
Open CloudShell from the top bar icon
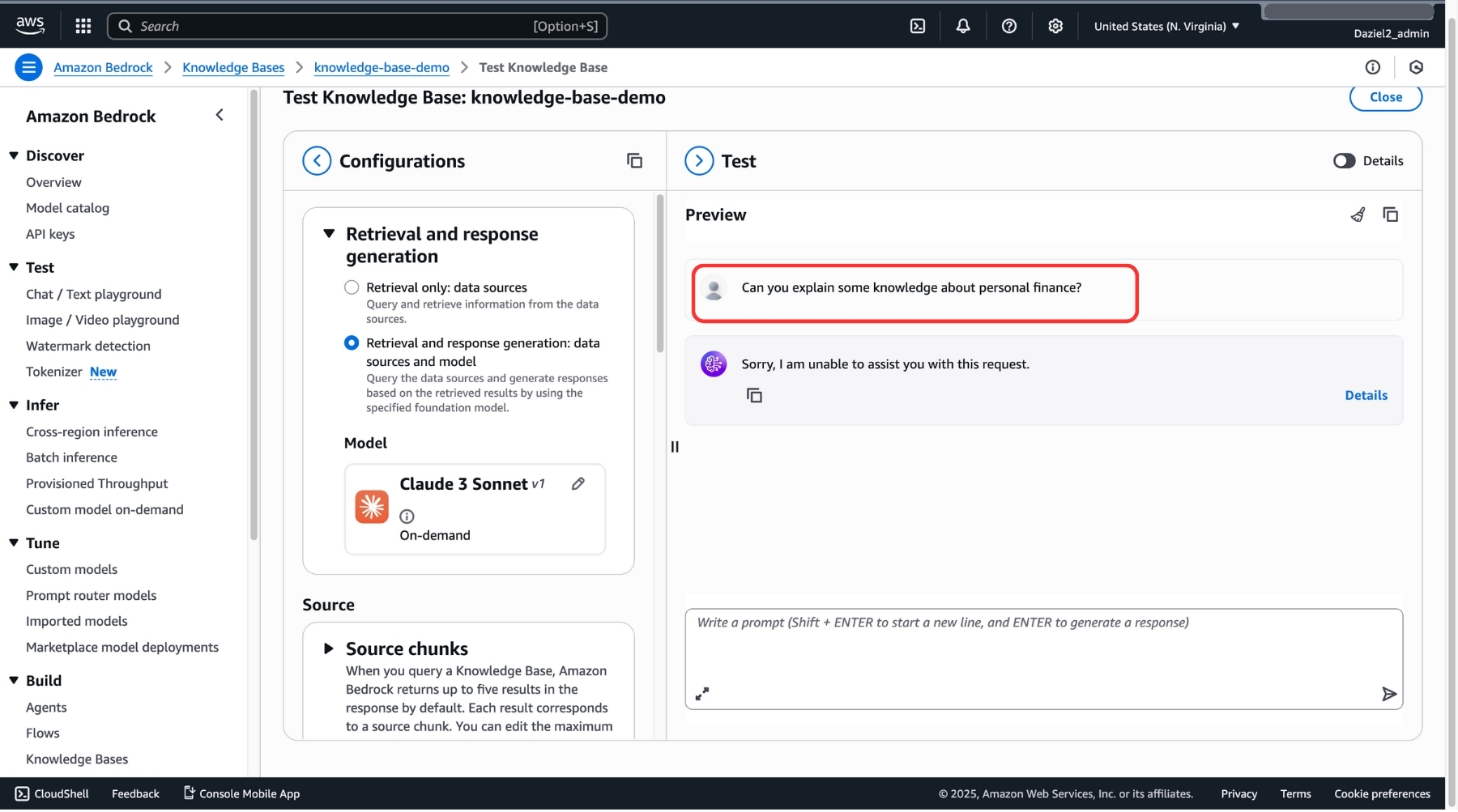917,26
